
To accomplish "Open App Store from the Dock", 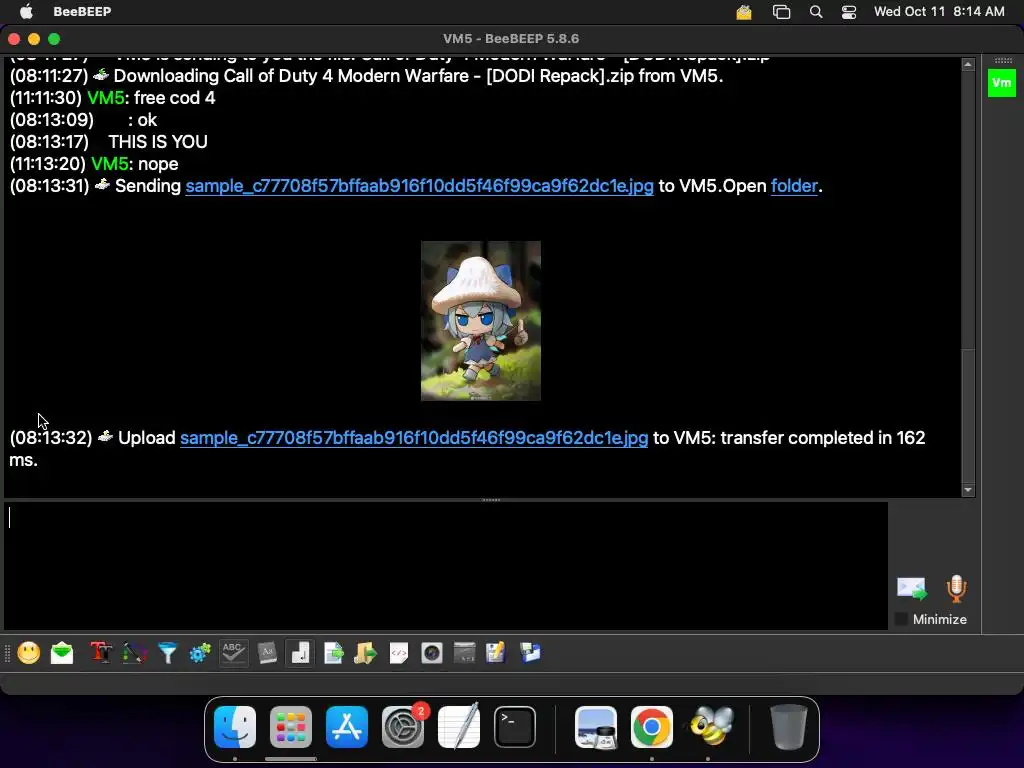I will click(347, 726).
